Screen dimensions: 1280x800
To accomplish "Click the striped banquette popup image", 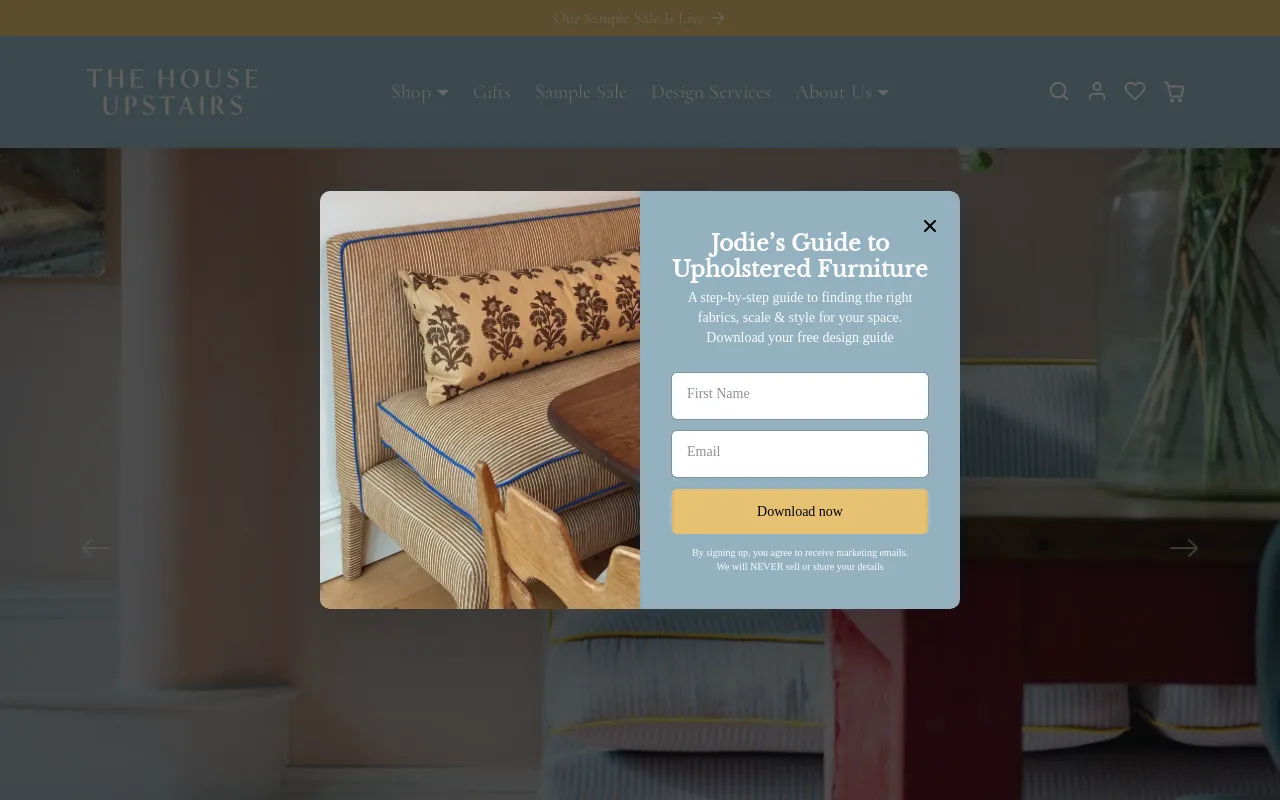I will [480, 400].
